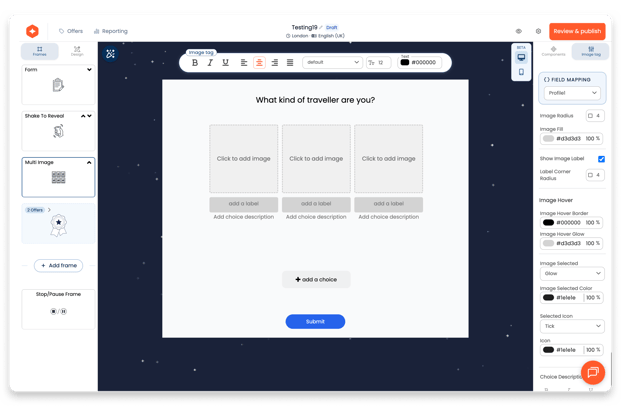Uncheck the Show Image Label checkbox
The width and height of the screenshot is (621, 408).
click(601, 159)
